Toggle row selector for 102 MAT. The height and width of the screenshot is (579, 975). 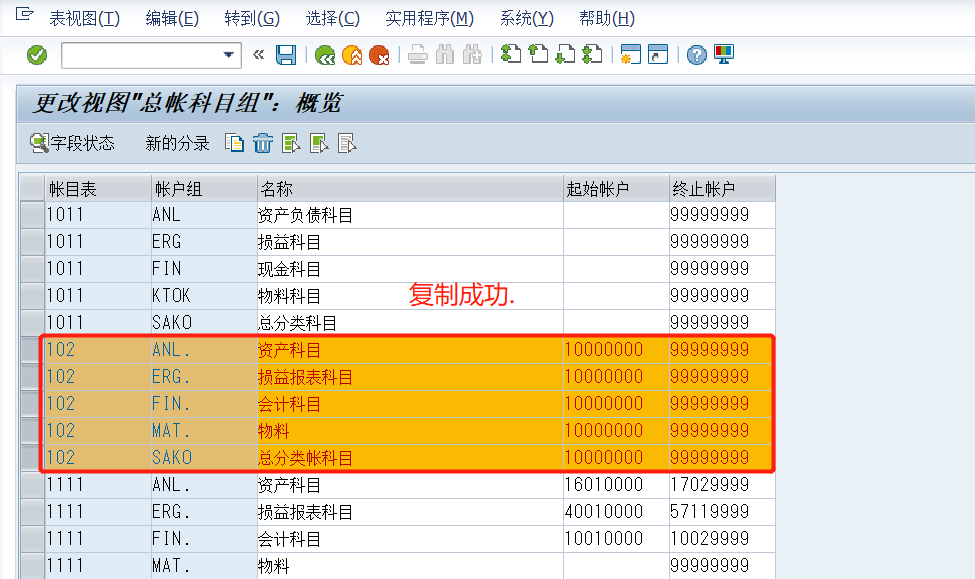32,431
